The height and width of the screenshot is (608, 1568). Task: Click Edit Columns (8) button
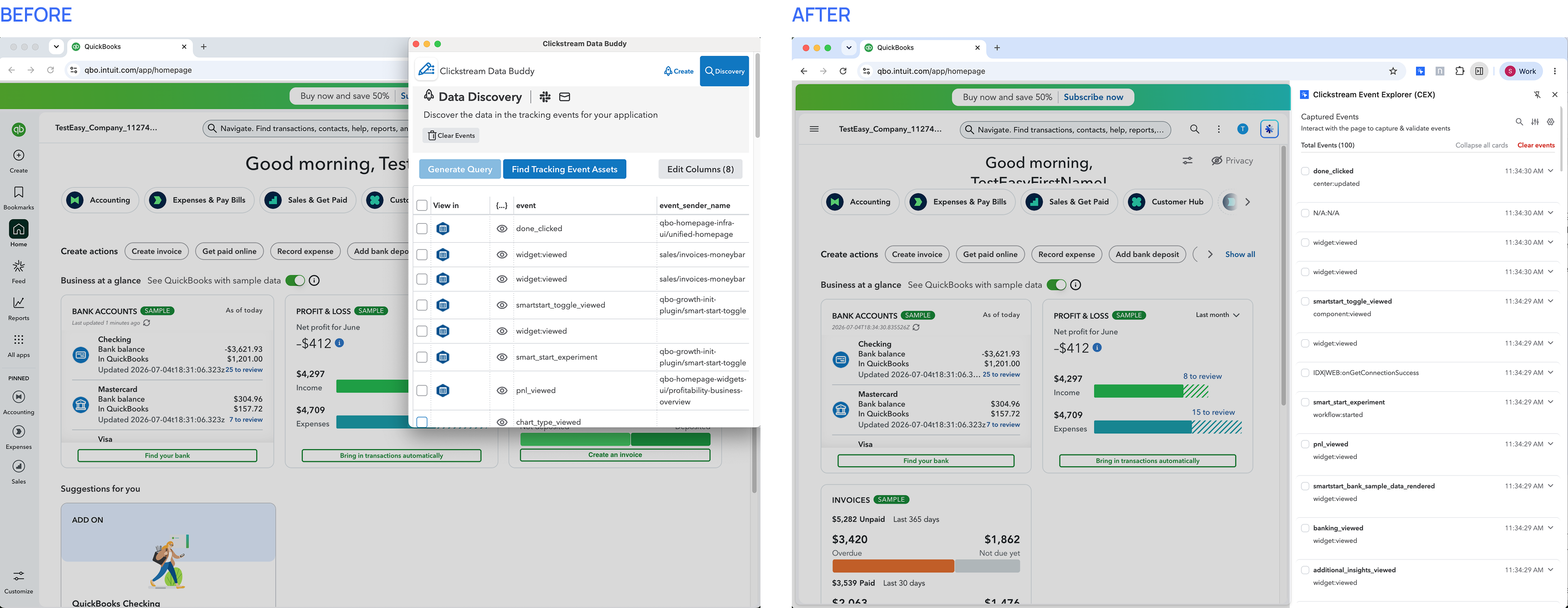(701, 169)
